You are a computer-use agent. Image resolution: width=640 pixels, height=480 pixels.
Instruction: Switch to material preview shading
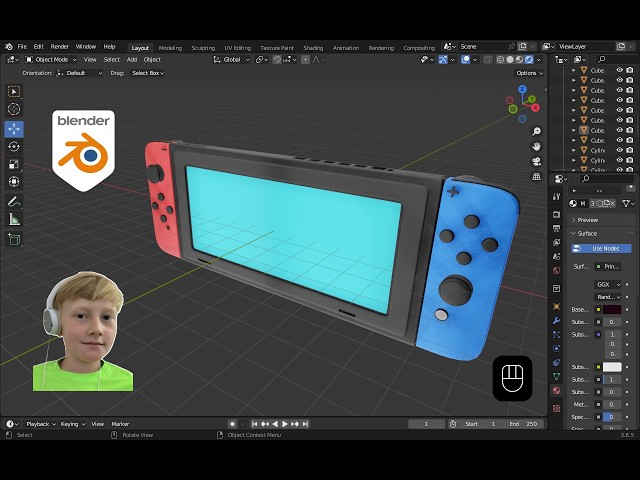pos(519,60)
